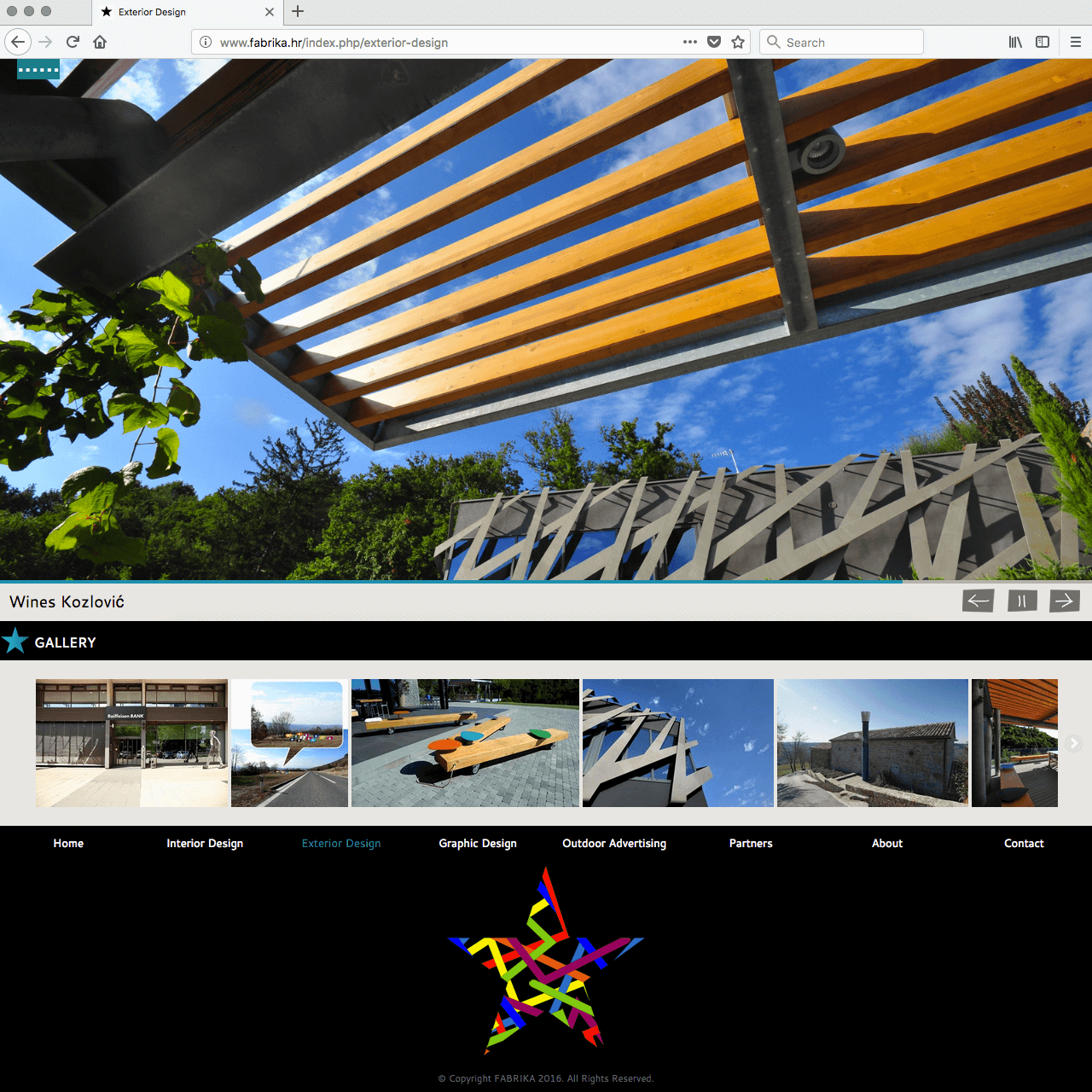Image resolution: width=1092 pixels, height=1092 pixels.
Task: Select the stone house gallery thumbnail
Action: click(x=872, y=743)
